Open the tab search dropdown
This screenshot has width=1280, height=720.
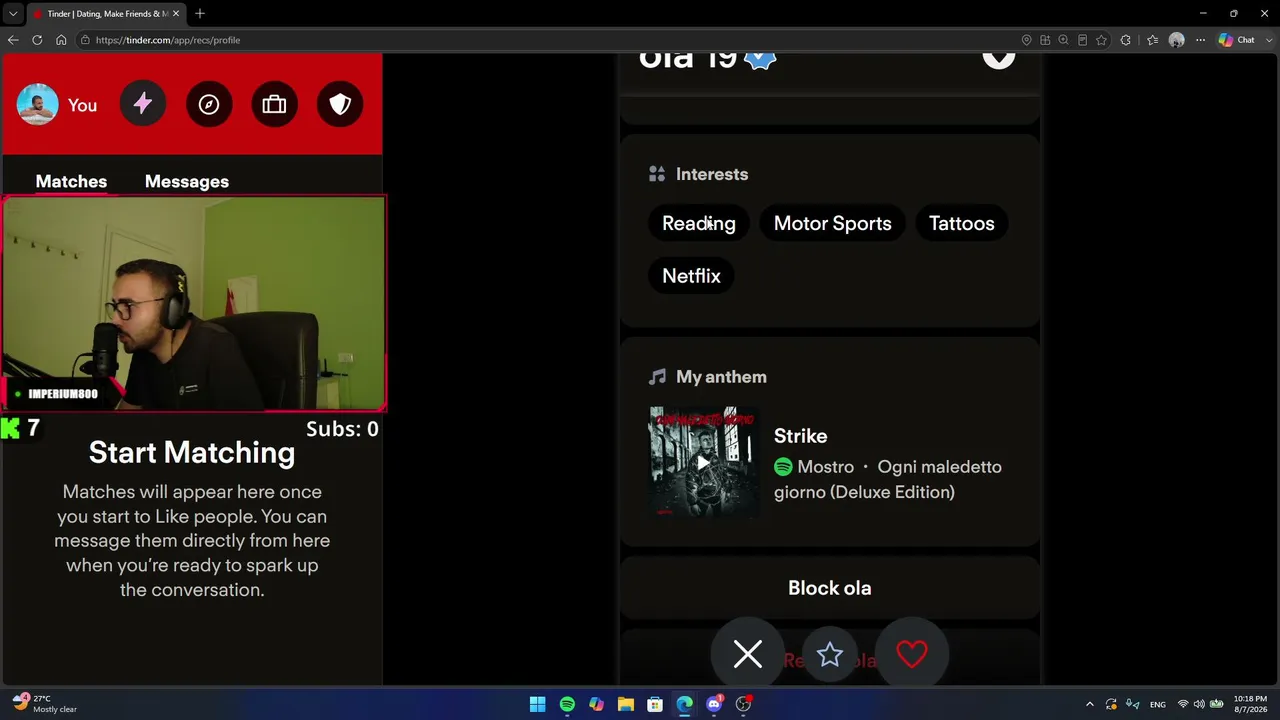tap(13, 14)
